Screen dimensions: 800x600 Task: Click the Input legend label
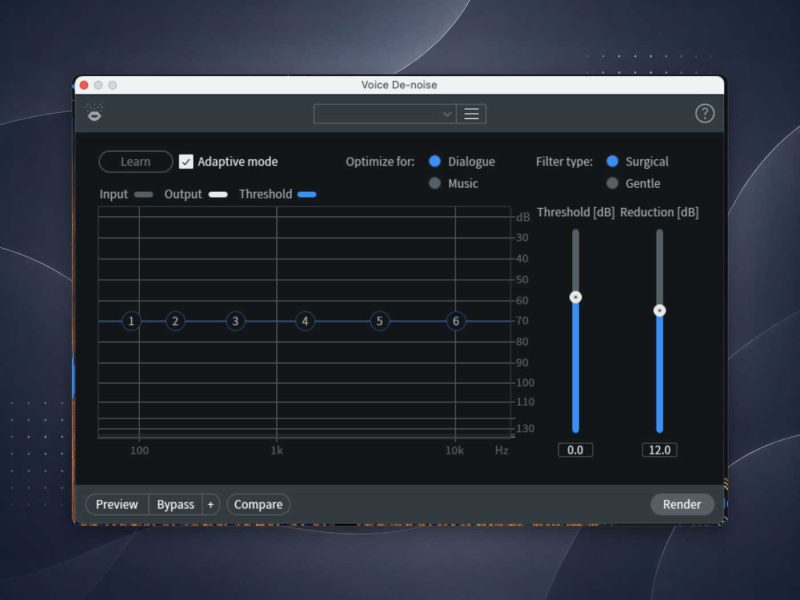(x=113, y=194)
